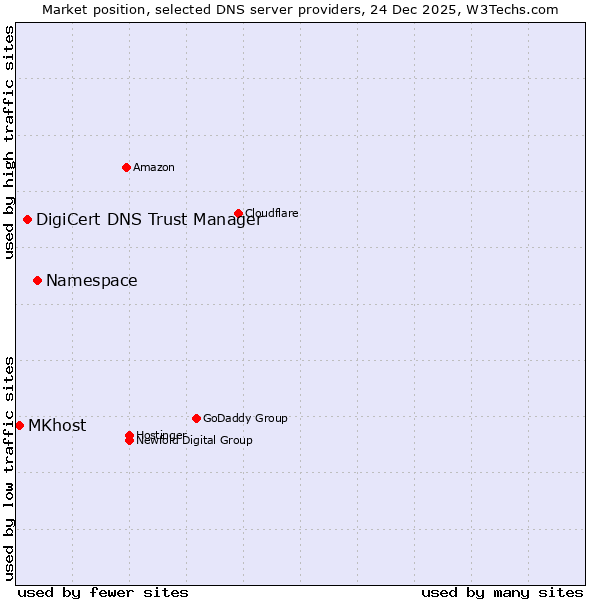Image resolution: width=600 pixels, height=600 pixels.
Task: Click the Amazon data point marker
Action: point(127,168)
